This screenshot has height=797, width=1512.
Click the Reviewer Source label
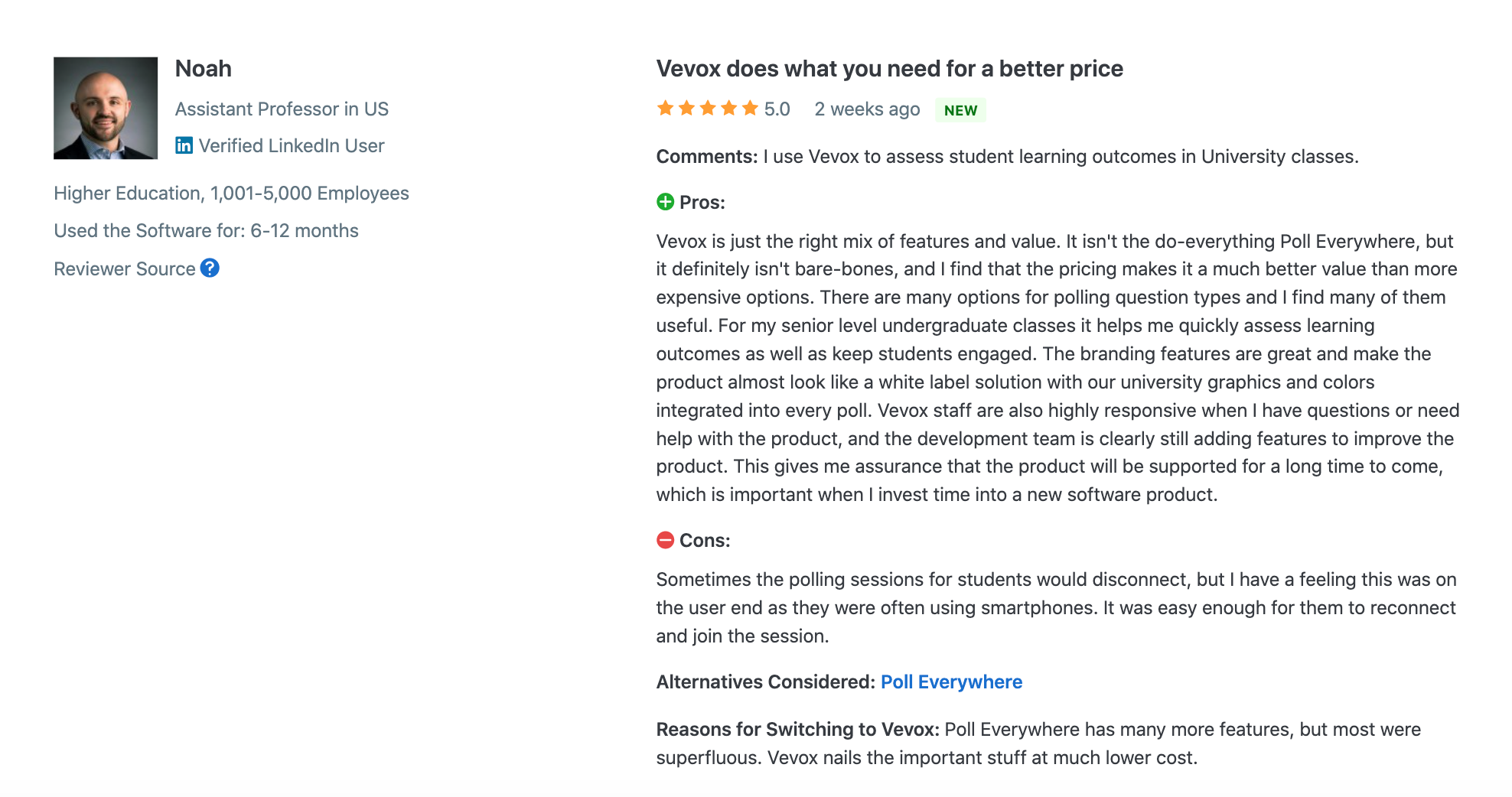tap(125, 269)
